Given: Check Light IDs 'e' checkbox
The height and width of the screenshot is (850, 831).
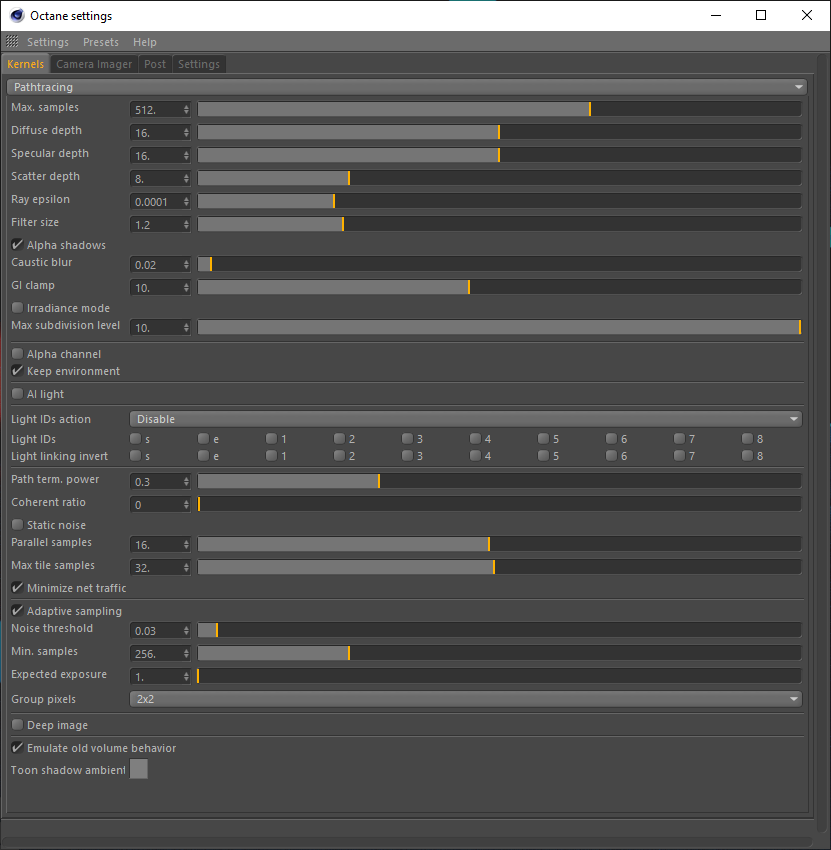Looking at the screenshot, I should (203, 438).
